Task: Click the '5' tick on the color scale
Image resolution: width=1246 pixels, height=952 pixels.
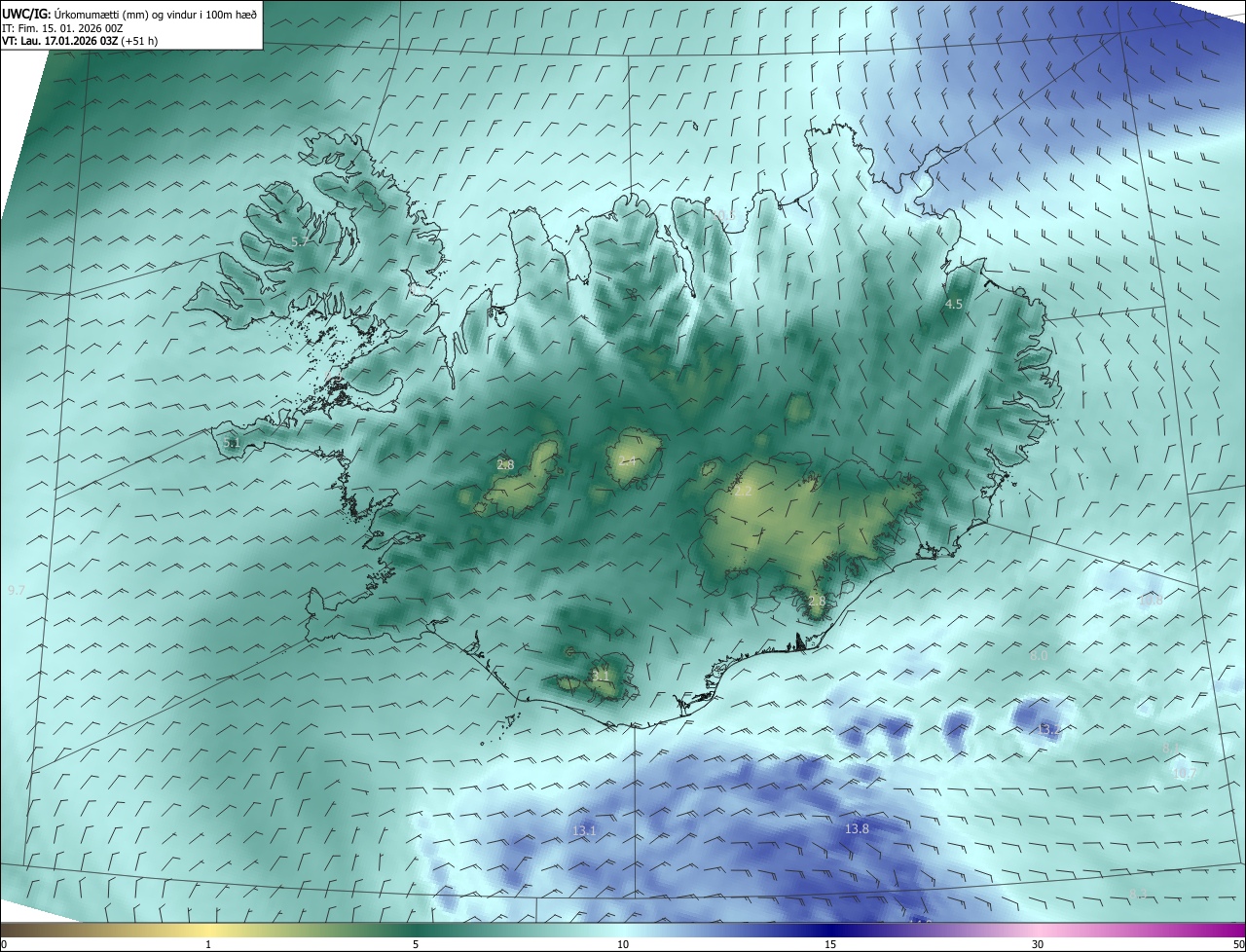Action: pyautogui.click(x=416, y=944)
